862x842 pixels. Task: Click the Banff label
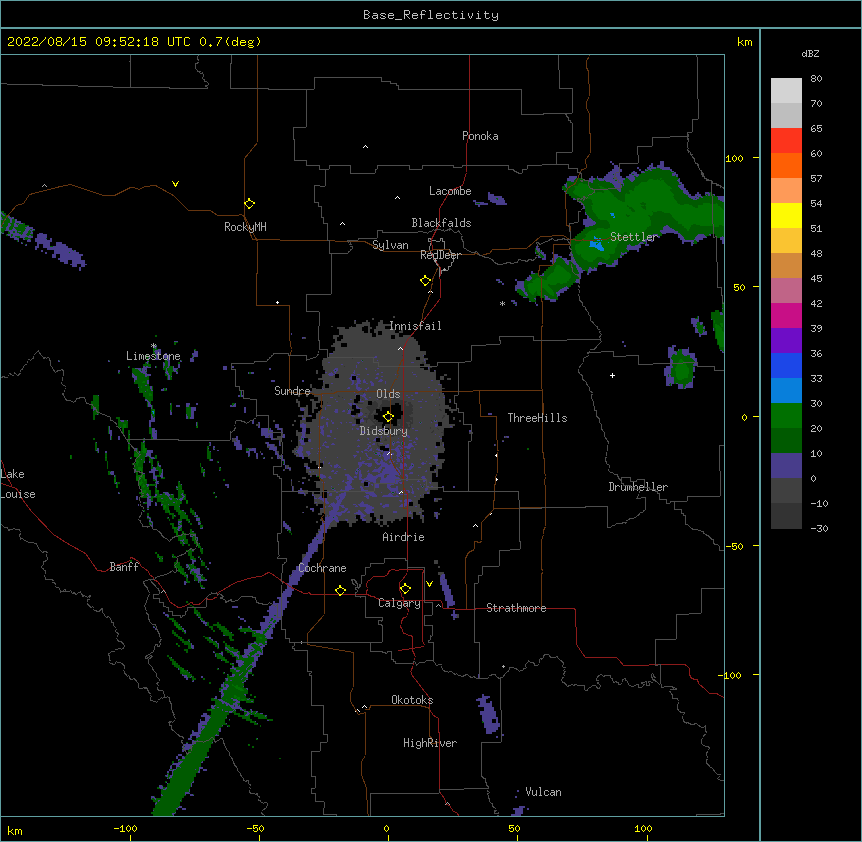124,567
